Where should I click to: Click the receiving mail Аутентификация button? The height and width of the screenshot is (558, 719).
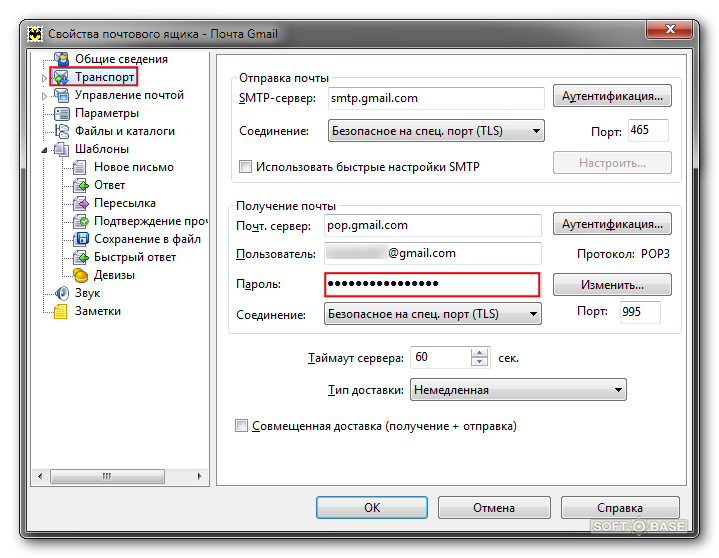[612, 224]
